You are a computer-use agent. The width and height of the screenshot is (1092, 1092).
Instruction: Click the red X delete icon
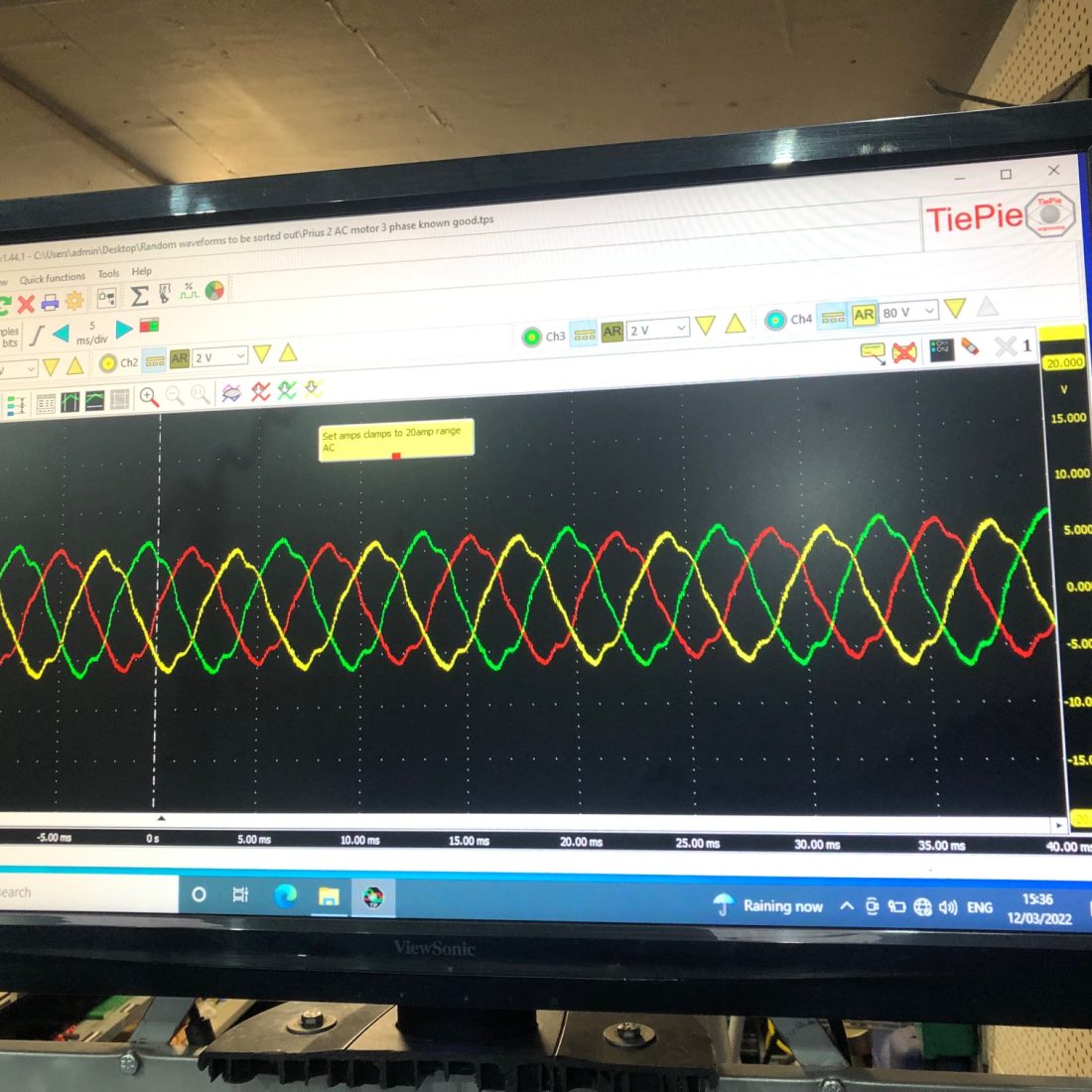click(x=26, y=303)
